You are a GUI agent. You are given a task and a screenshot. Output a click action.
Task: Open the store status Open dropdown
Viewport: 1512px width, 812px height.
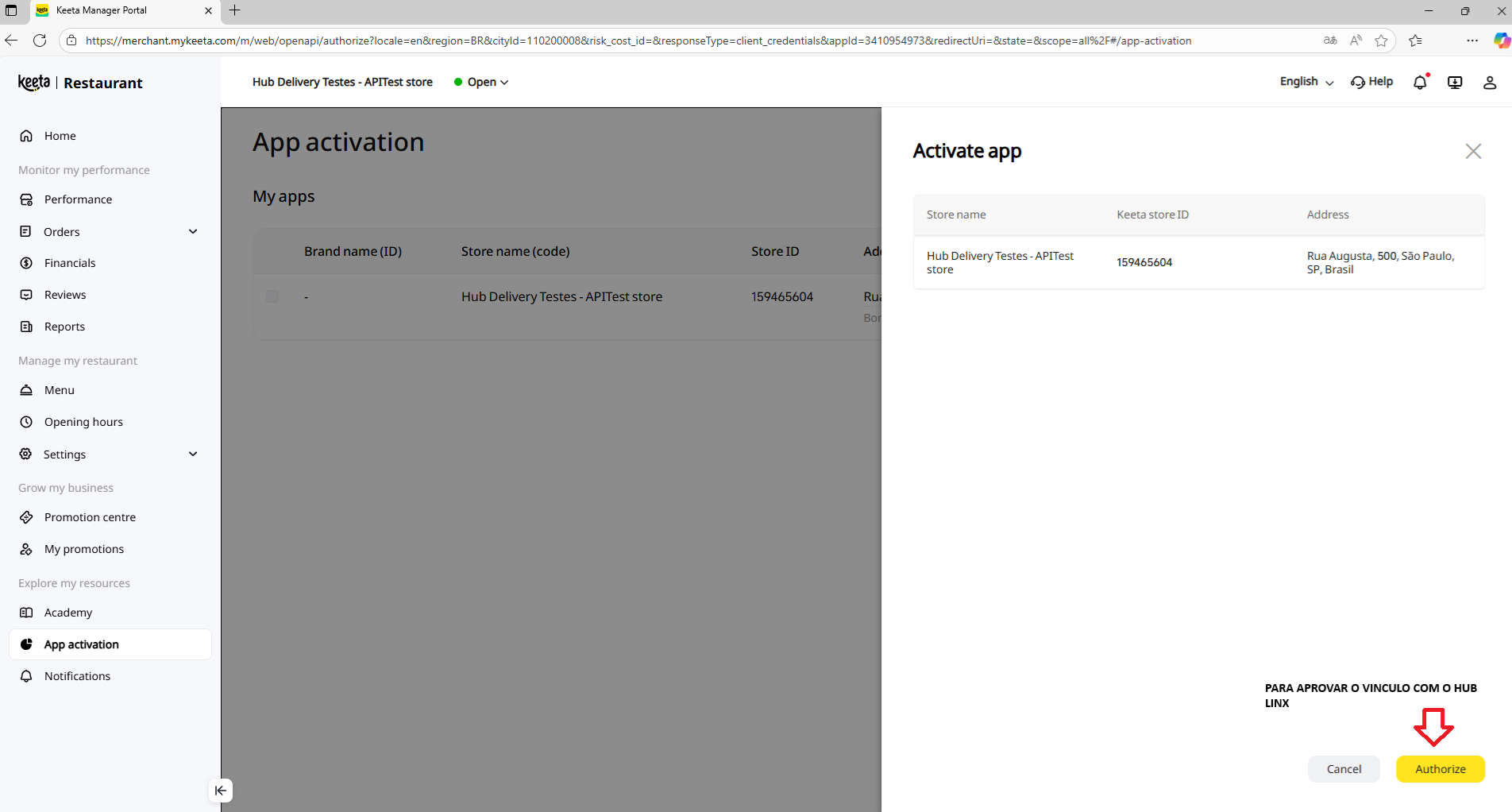coord(481,82)
